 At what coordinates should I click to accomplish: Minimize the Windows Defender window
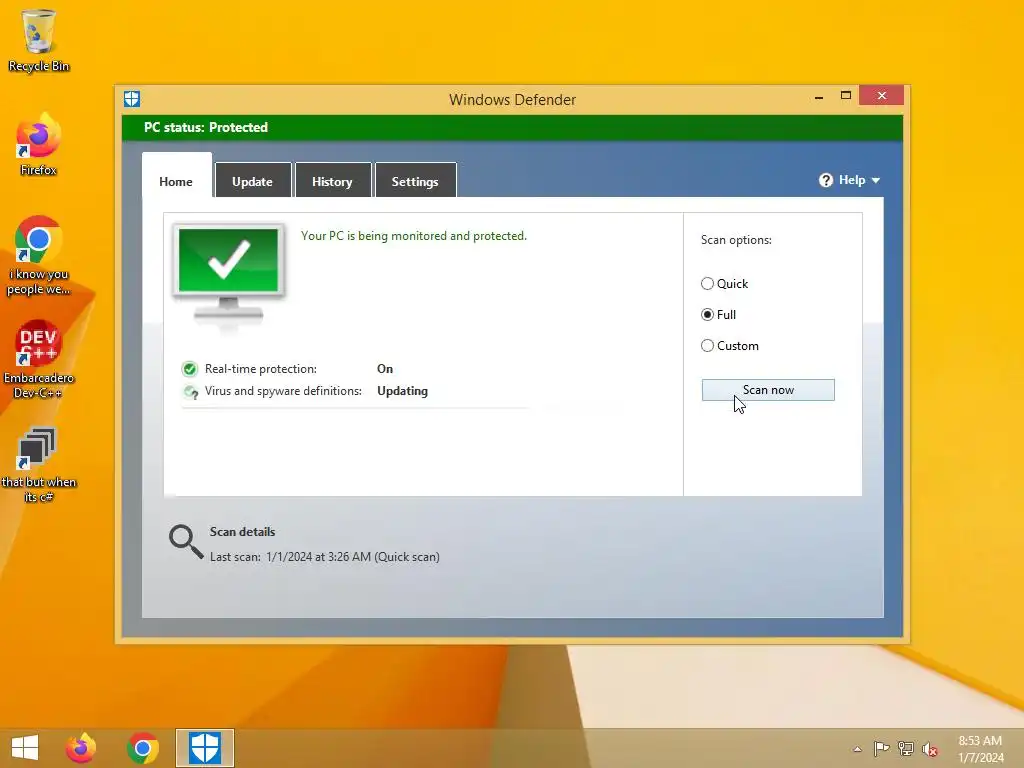pos(819,97)
